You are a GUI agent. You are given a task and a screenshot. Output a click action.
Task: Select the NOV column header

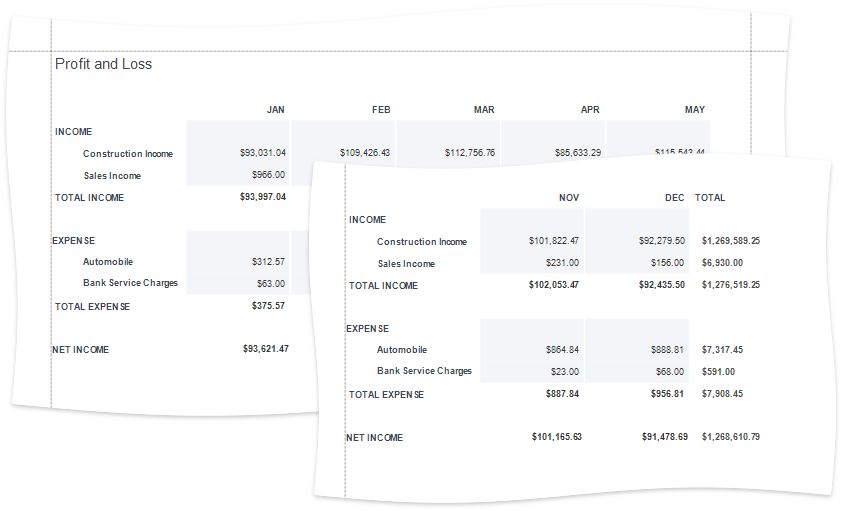tap(568, 198)
